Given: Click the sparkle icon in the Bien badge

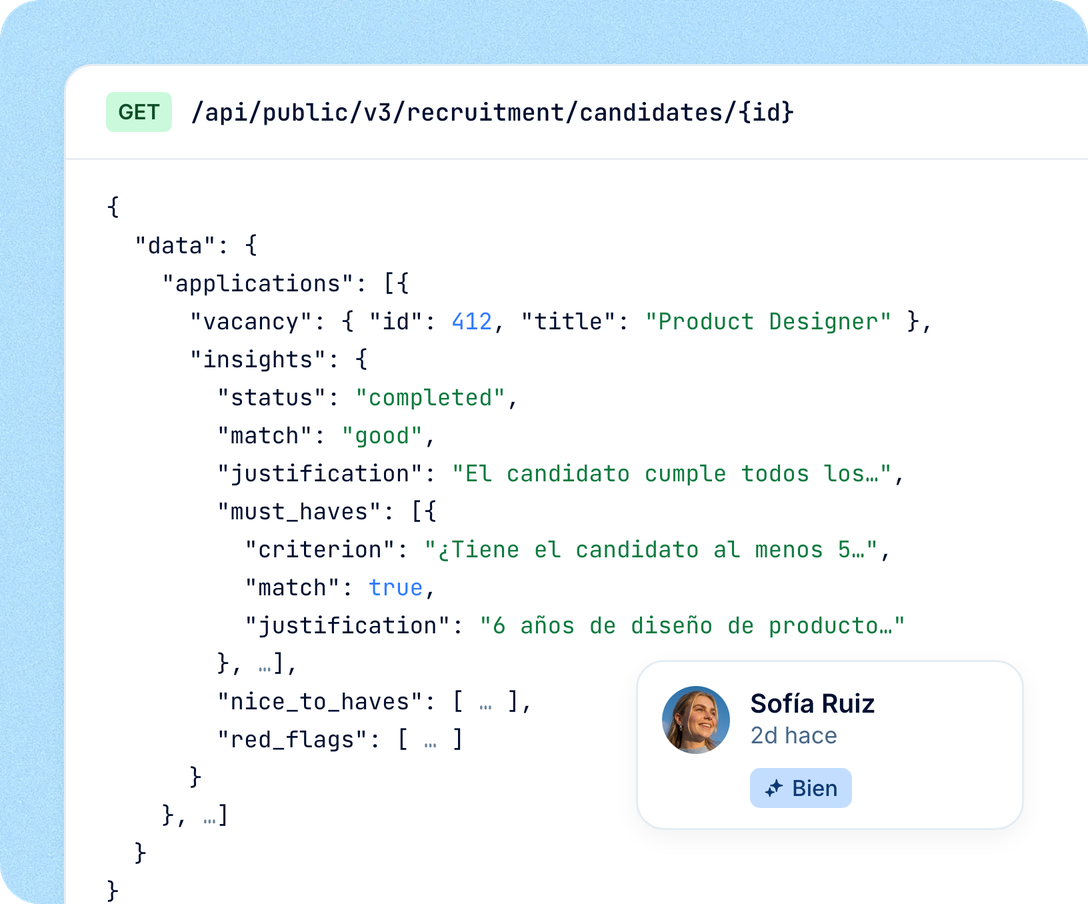Looking at the screenshot, I should [774, 788].
